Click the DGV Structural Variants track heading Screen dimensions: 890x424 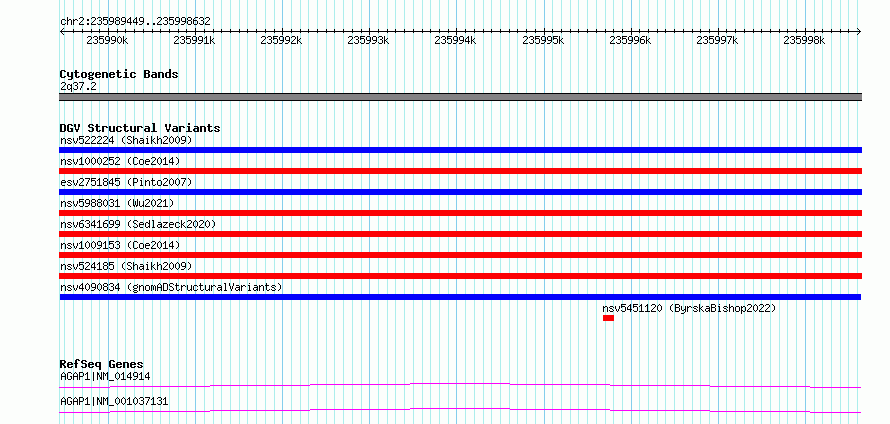(x=140, y=128)
